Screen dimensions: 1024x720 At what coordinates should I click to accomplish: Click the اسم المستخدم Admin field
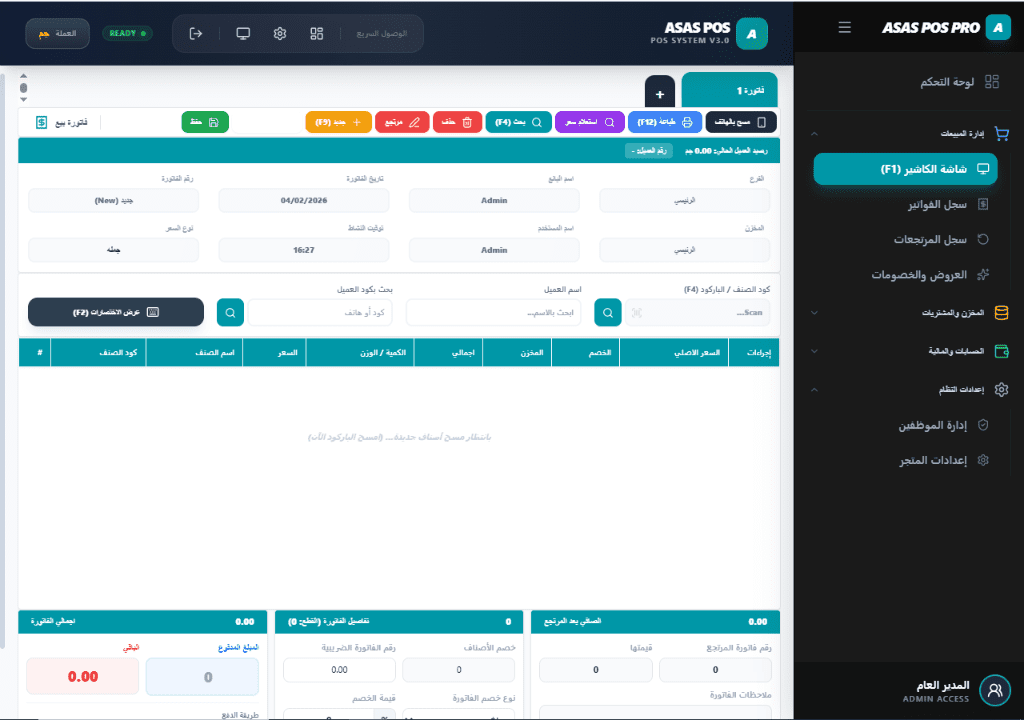[x=494, y=250]
